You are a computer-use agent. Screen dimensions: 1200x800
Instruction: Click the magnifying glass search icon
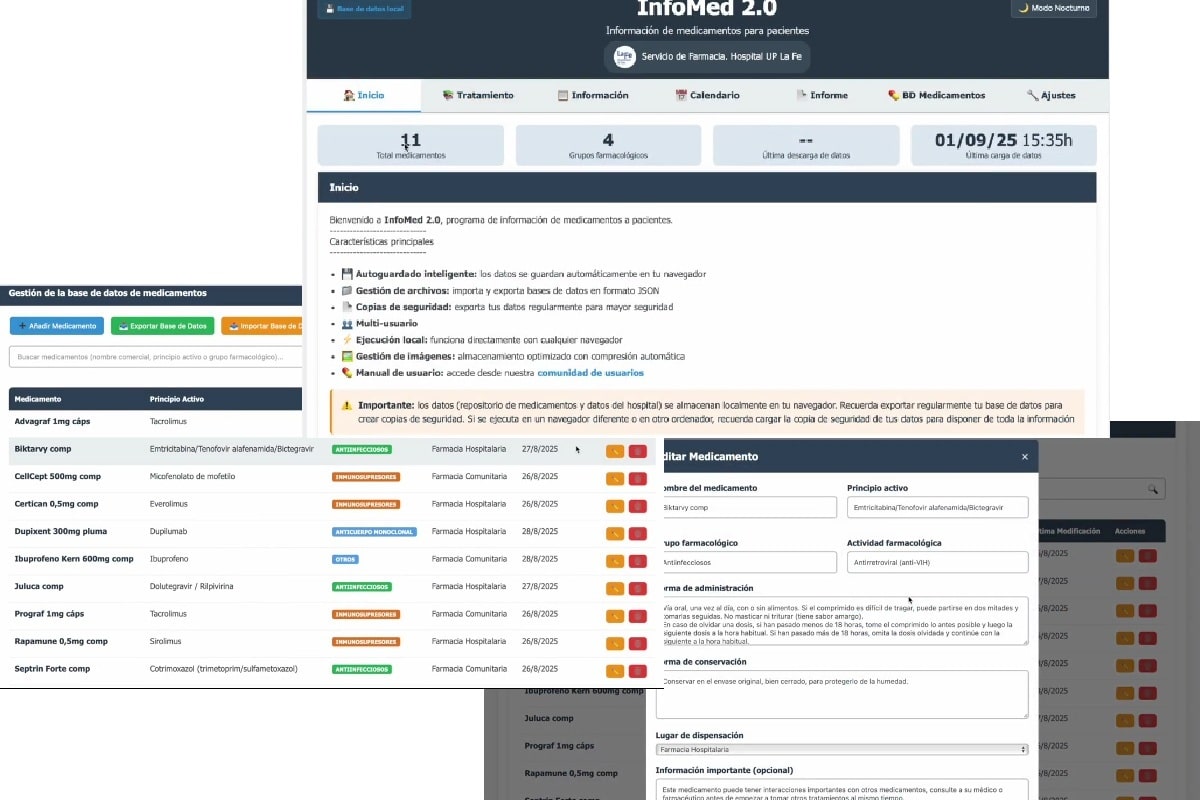[x=1154, y=489]
